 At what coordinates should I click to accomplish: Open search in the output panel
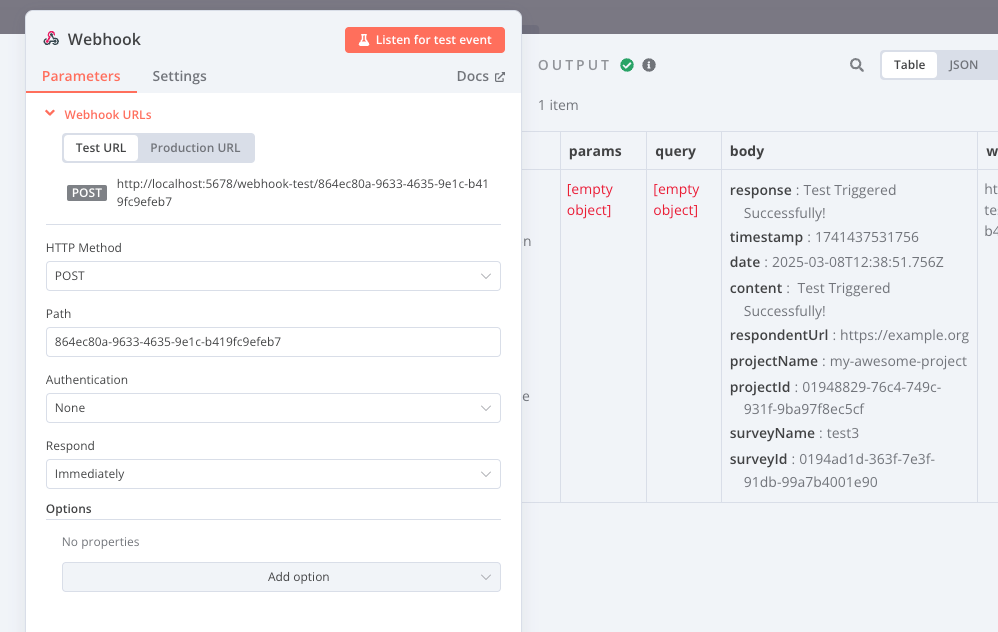click(x=856, y=64)
